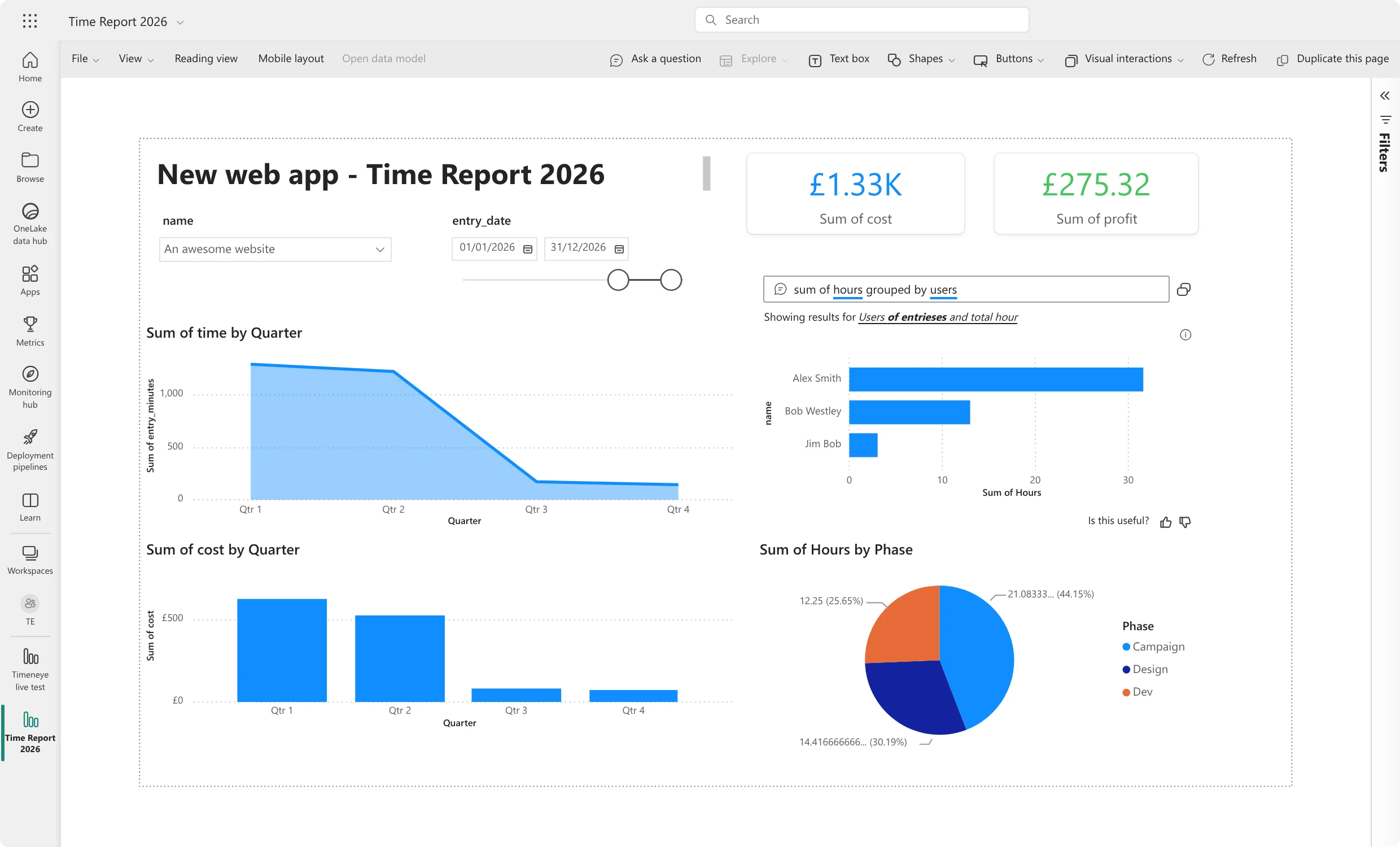Open end date calendar picker
1400x847 pixels.
(x=619, y=249)
